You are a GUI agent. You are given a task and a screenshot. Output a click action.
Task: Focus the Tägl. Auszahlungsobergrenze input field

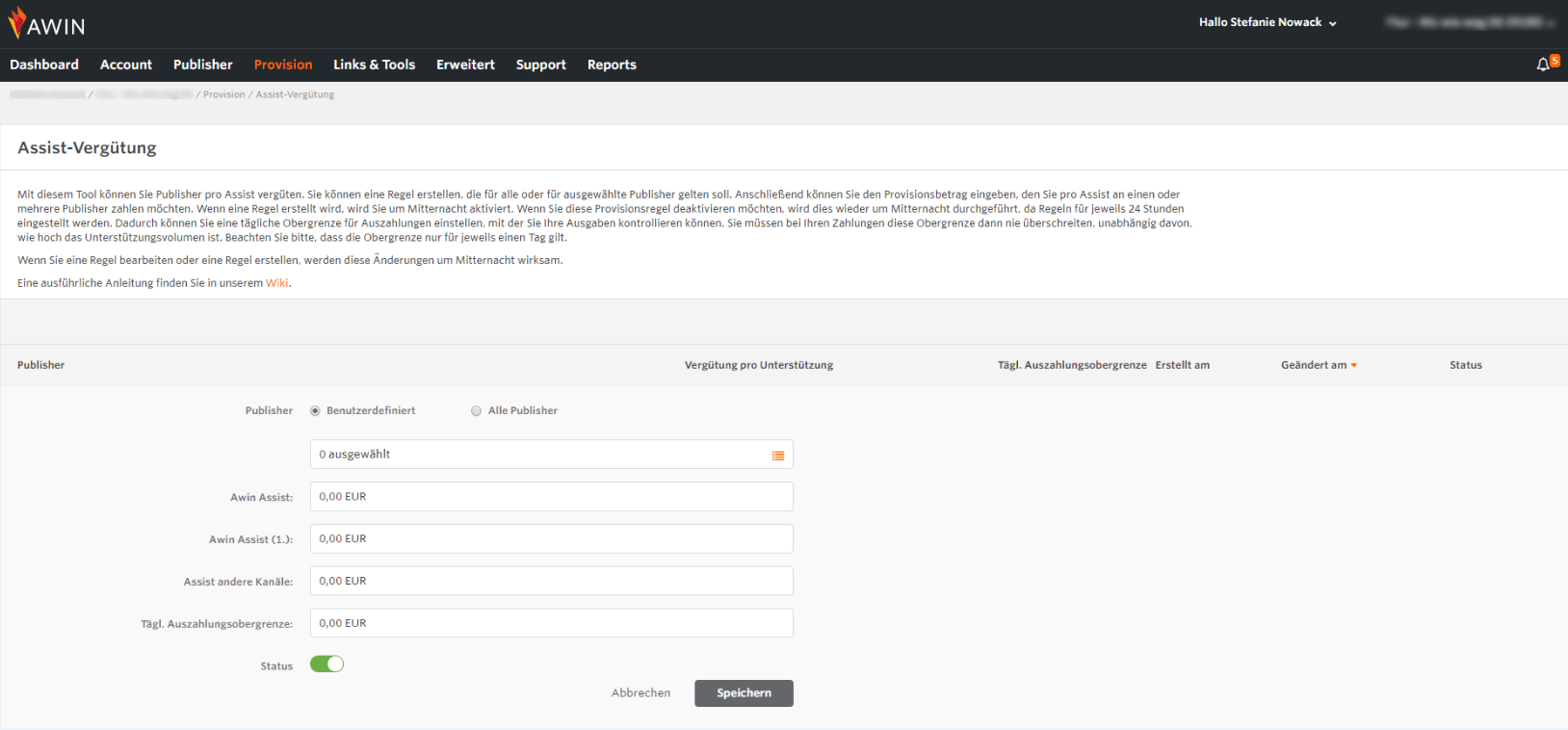point(551,623)
